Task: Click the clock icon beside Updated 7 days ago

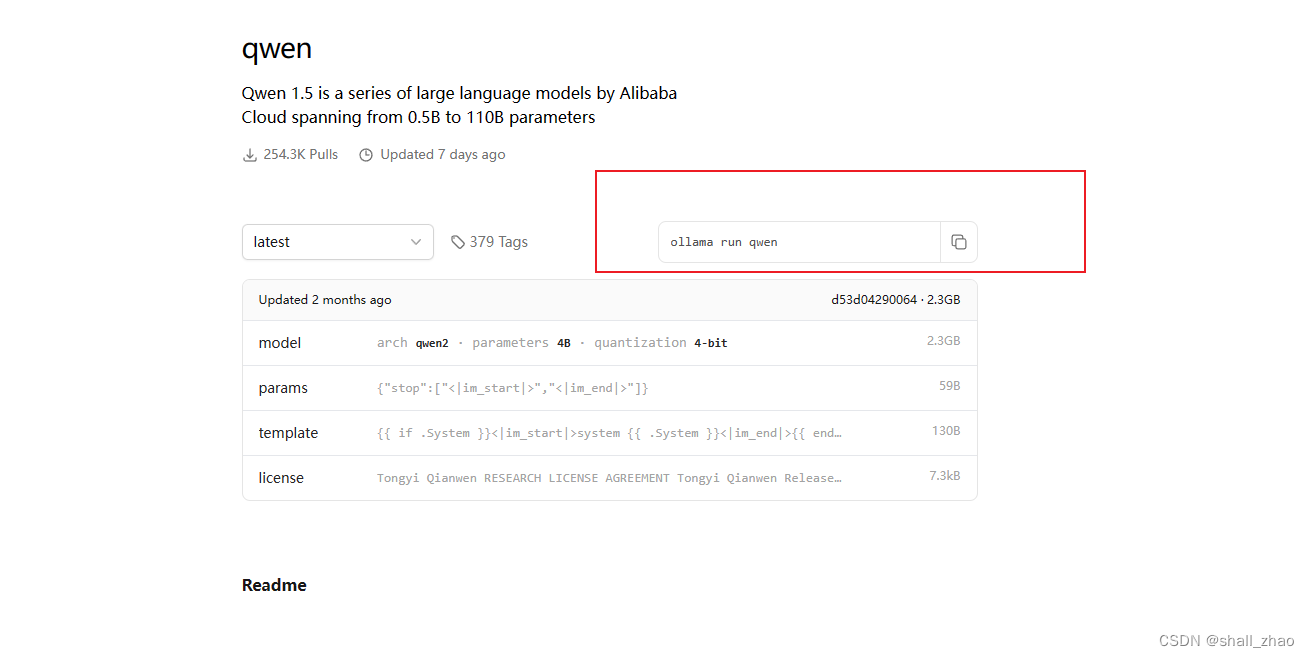Action: click(366, 155)
